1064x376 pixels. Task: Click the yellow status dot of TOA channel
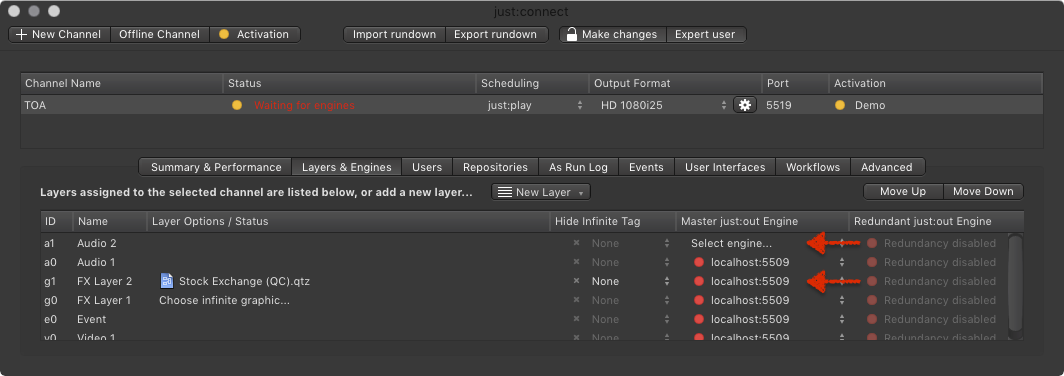click(237, 105)
